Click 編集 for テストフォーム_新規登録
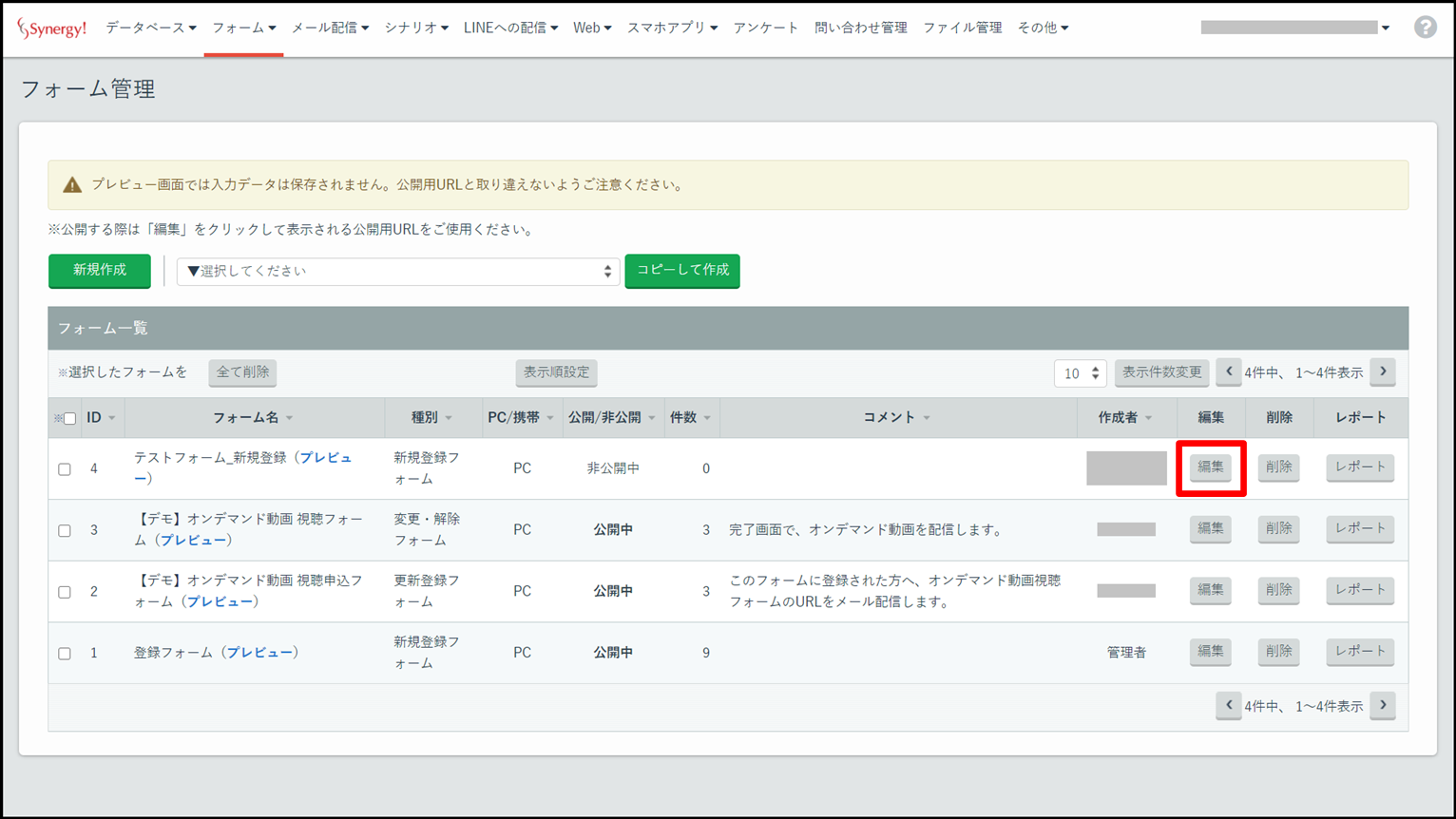Viewport: 1456px width, 819px height. pyautogui.click(x=1210, y=467)
